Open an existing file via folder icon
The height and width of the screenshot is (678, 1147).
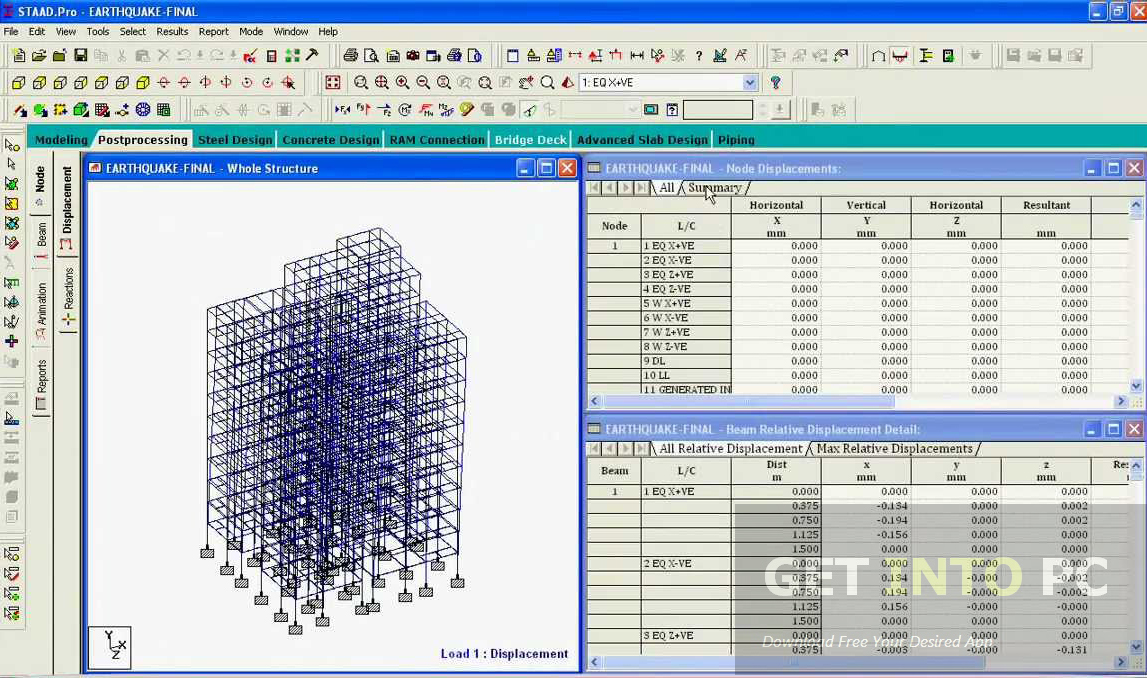(39, 56)
